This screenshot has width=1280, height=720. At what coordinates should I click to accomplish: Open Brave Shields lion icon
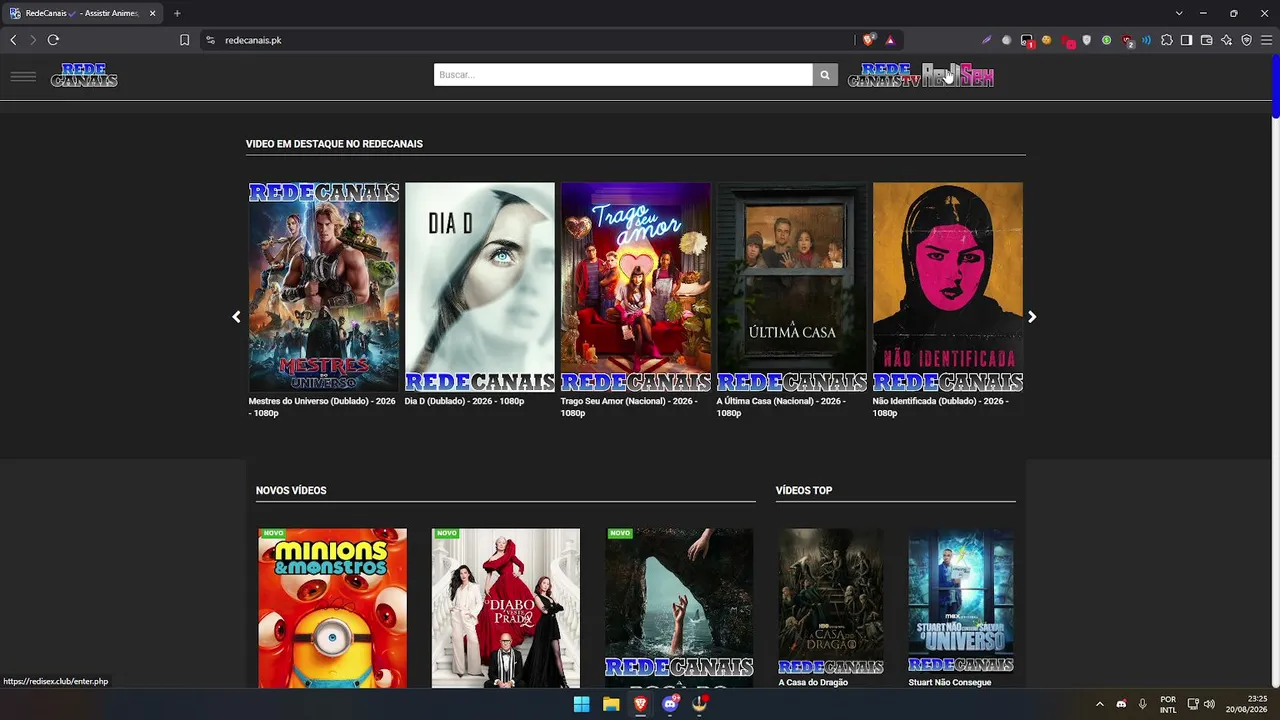(869, 40)
